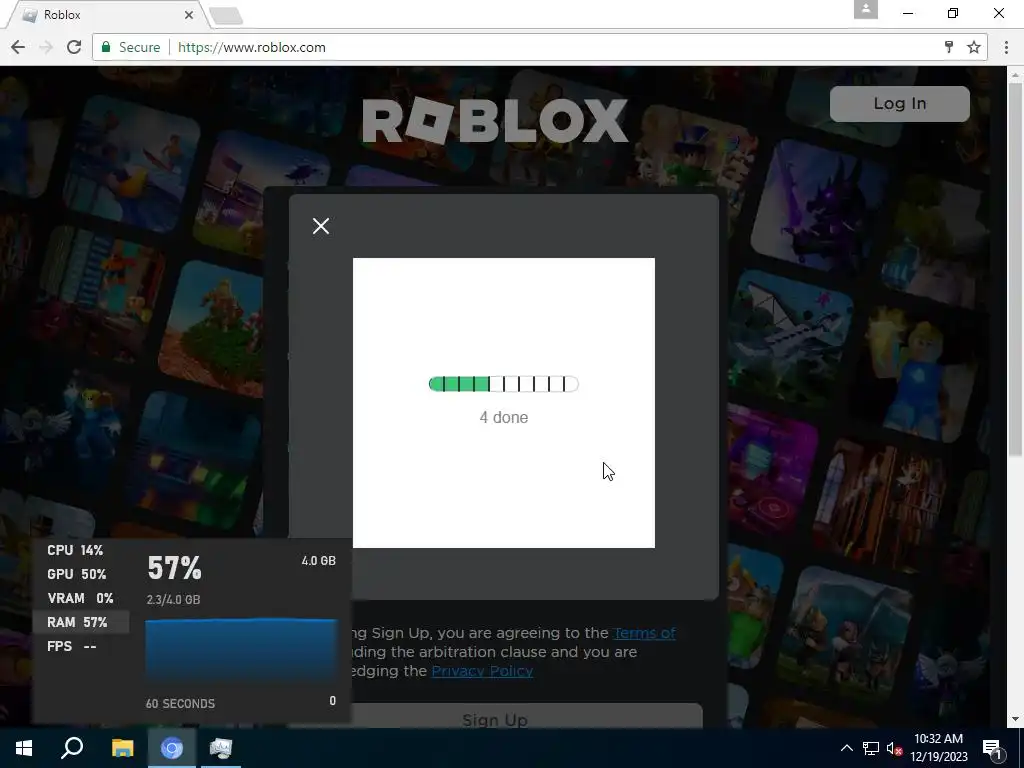Viewport: 1024px width, 768px height.
Task: Go back with the browser back arrow
Action: (18, 47)
